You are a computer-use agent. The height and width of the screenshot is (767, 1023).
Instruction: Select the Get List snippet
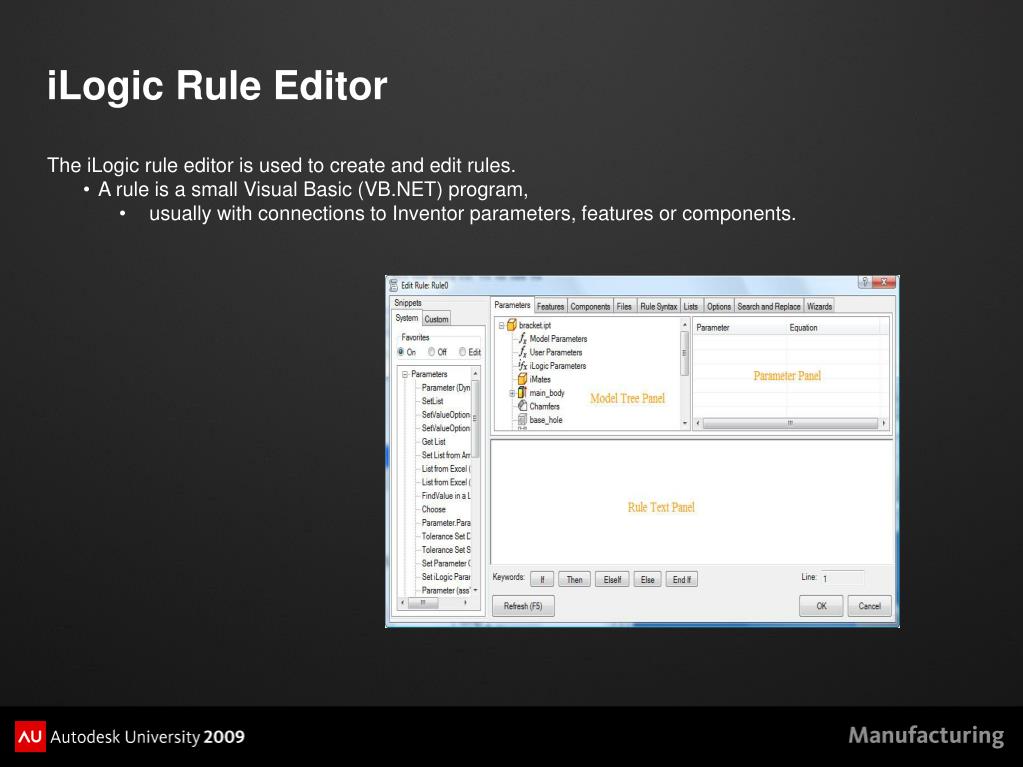[433, 442]
